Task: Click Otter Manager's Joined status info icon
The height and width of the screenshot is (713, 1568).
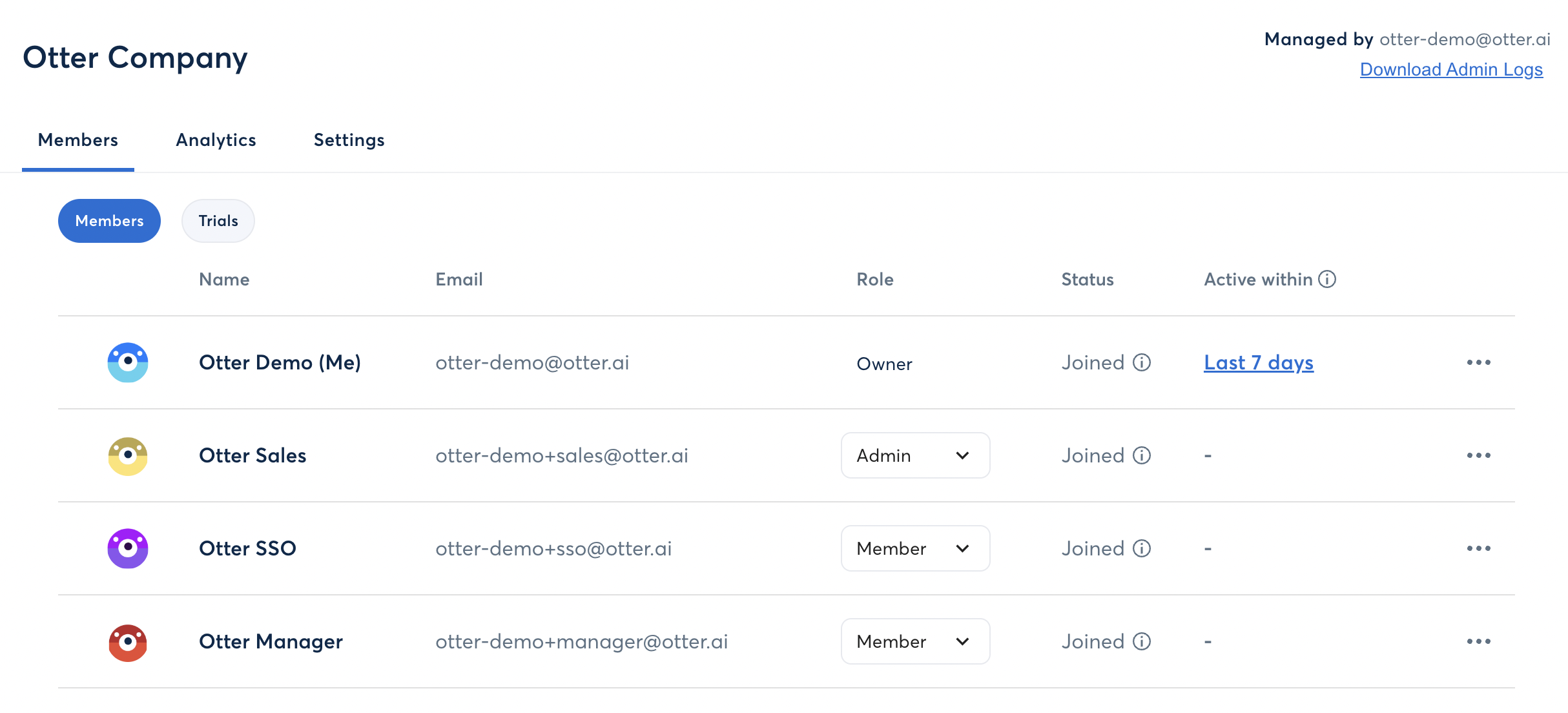Action: (1142, 641)
